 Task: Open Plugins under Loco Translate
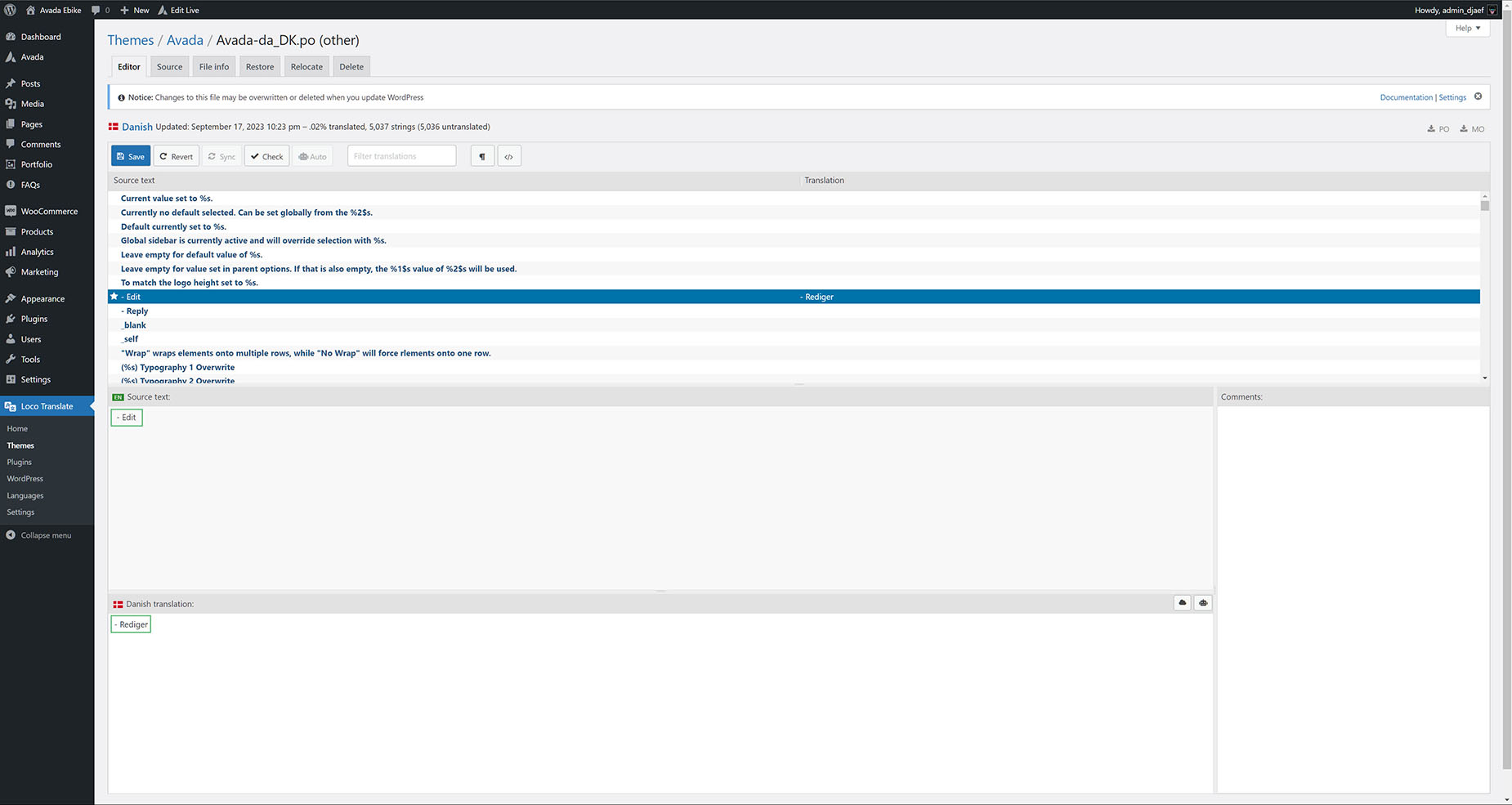click(x=20, y=462)
